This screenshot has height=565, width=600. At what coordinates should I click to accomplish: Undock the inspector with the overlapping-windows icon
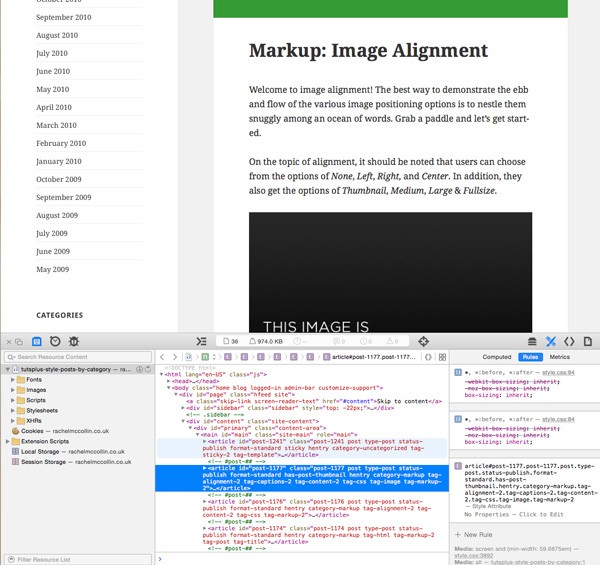(x=19, y=342)
